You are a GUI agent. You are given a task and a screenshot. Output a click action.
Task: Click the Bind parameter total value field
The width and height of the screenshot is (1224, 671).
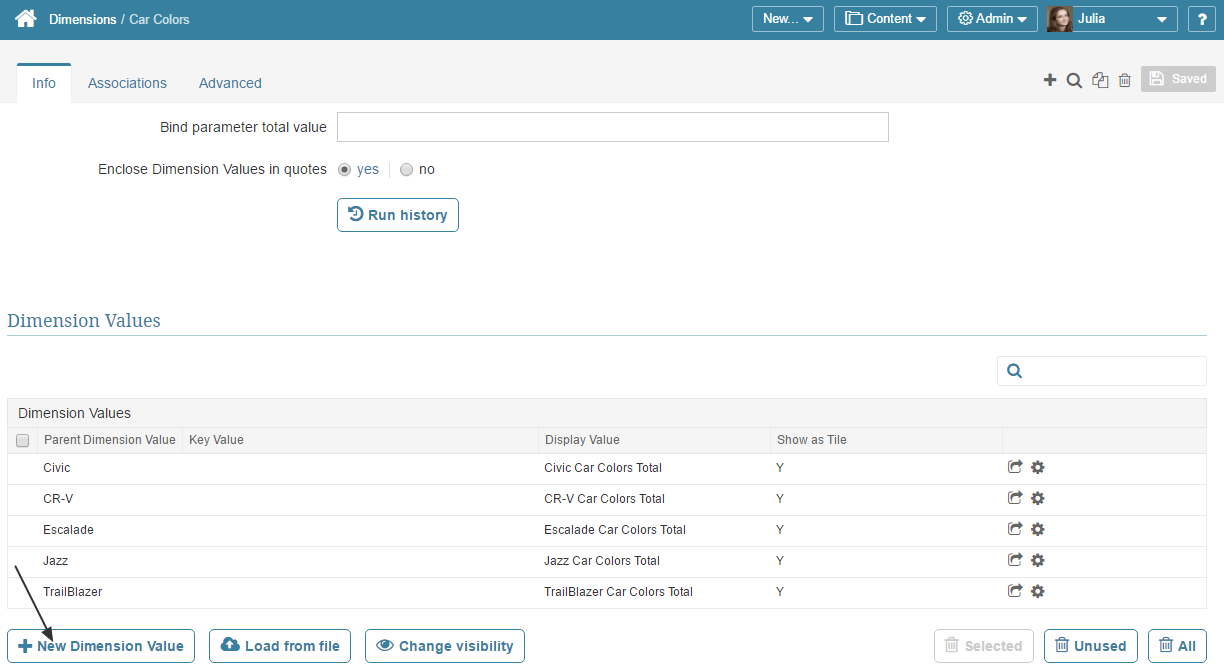pos(612,127)
